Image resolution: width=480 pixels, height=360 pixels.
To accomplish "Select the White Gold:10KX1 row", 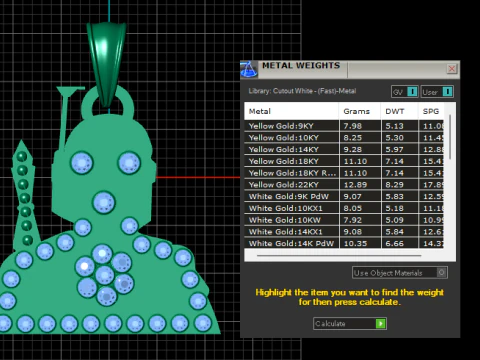I will tap(344, 208).
